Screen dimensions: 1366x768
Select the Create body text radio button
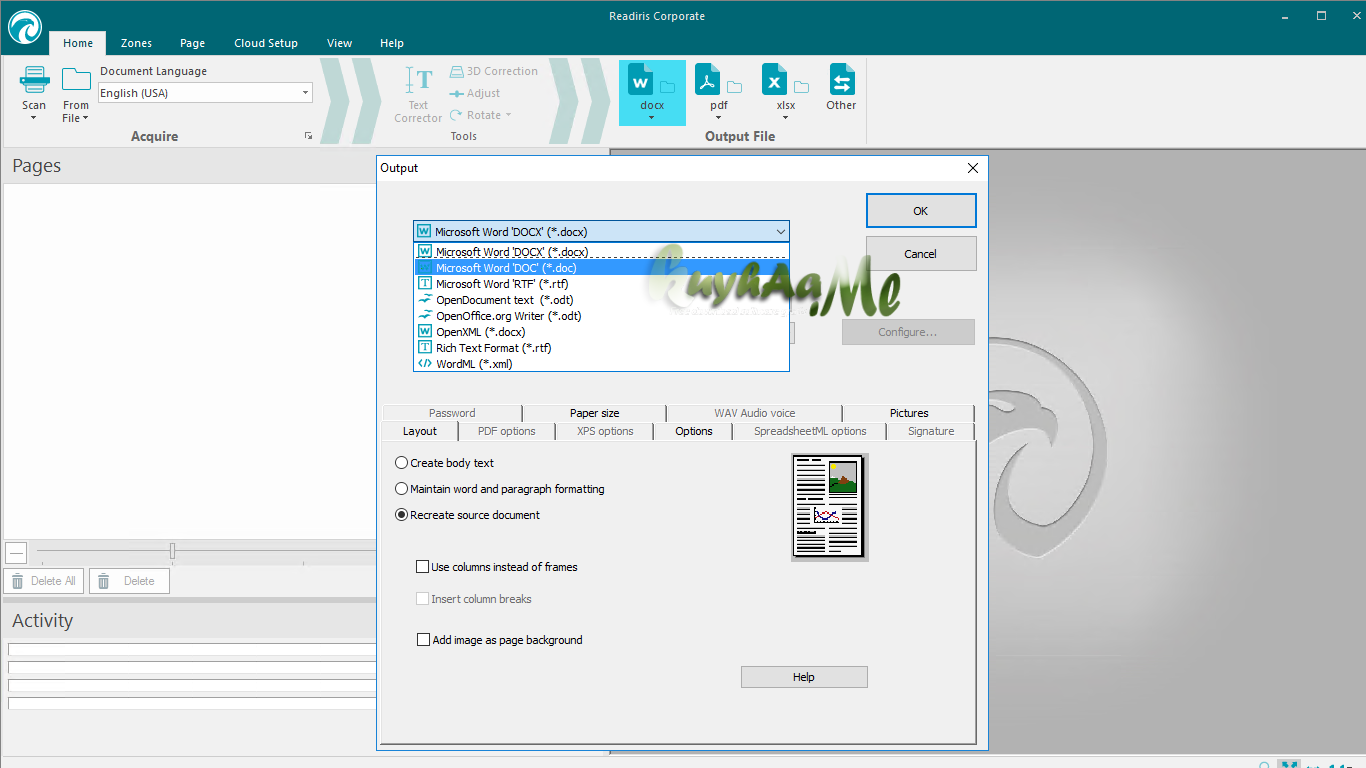(x=402, y=463)
